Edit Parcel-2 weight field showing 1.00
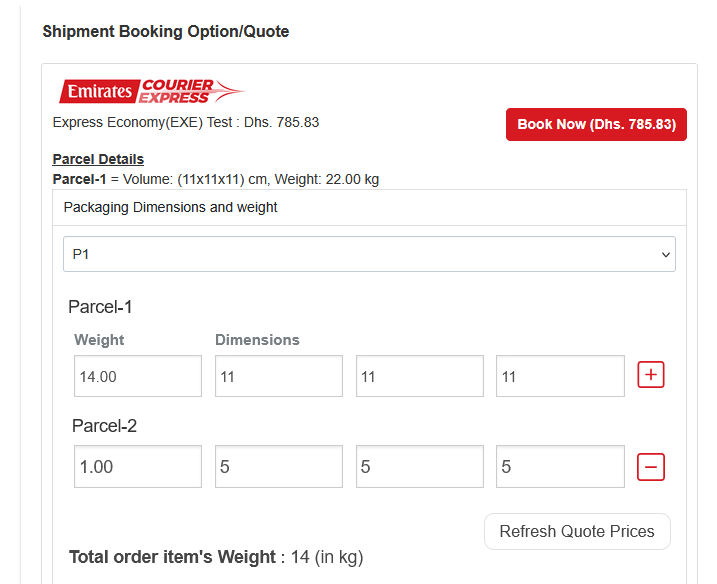The width and height of the screenshot is (717, 584). tap(138, 467)
